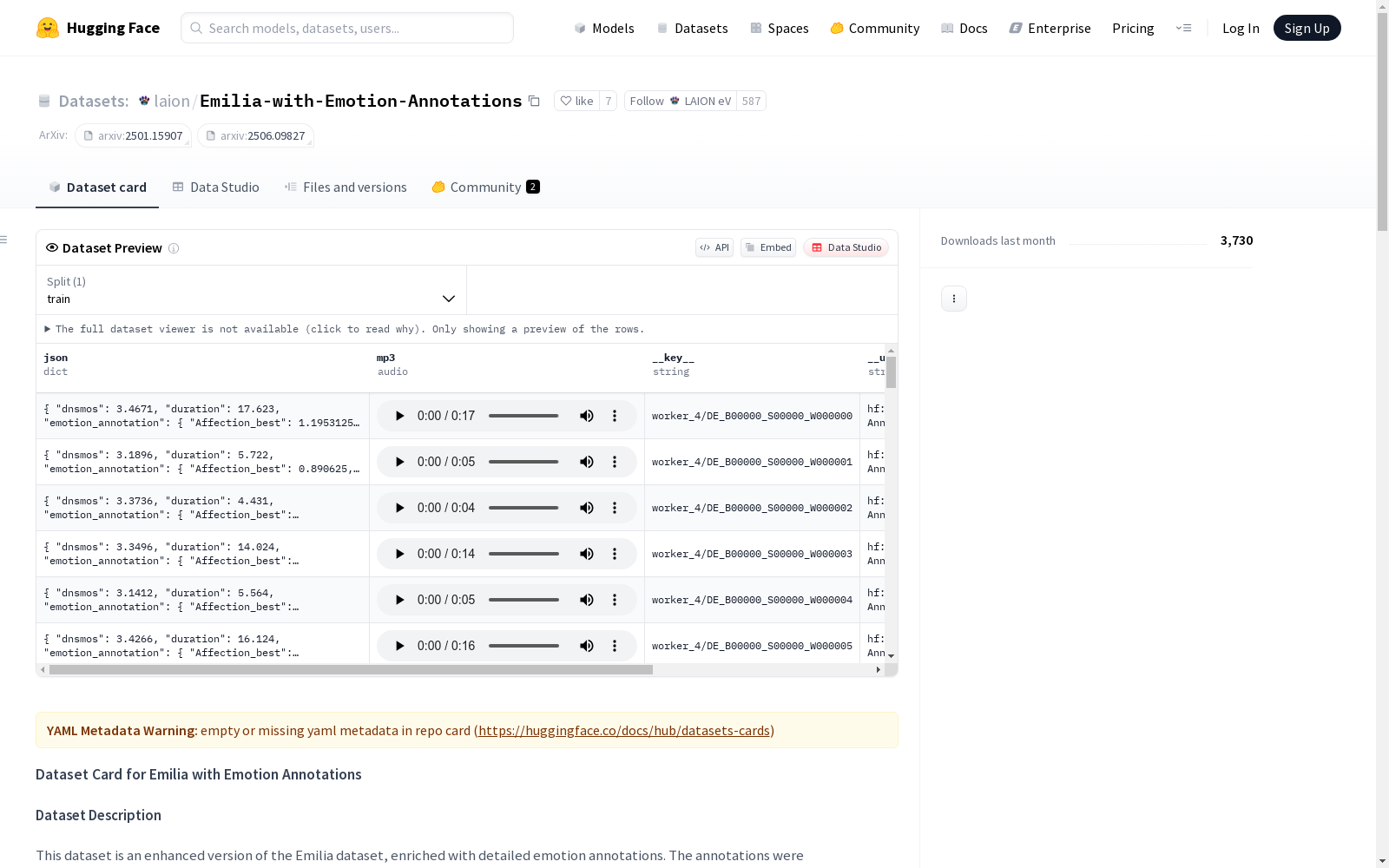Open the more options menu in navbar

pos(1183,28)
